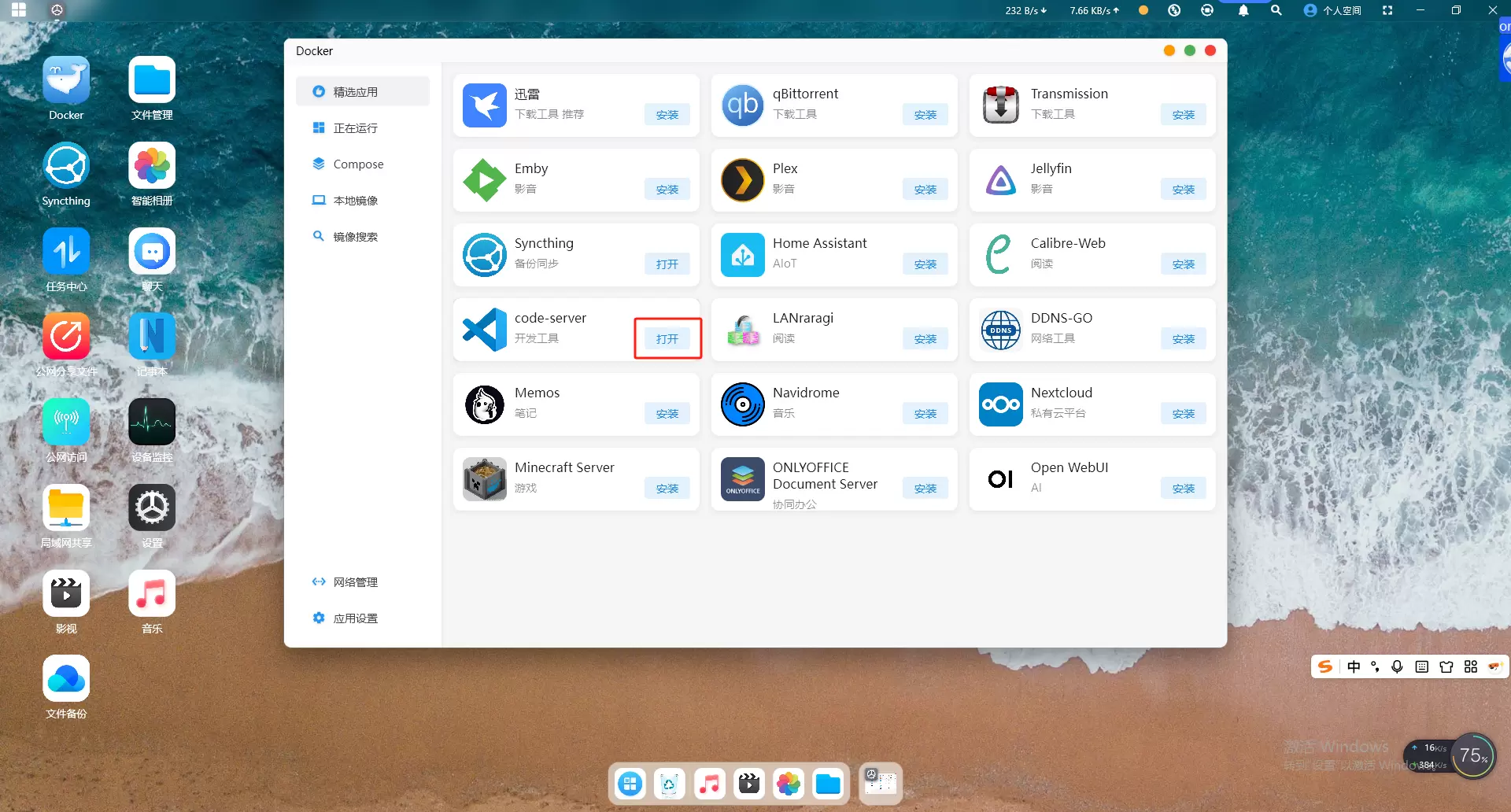The image size is (1511, 812).
Task: Open 网络管理 in the sidebar
Action: [x=355, y=582]
